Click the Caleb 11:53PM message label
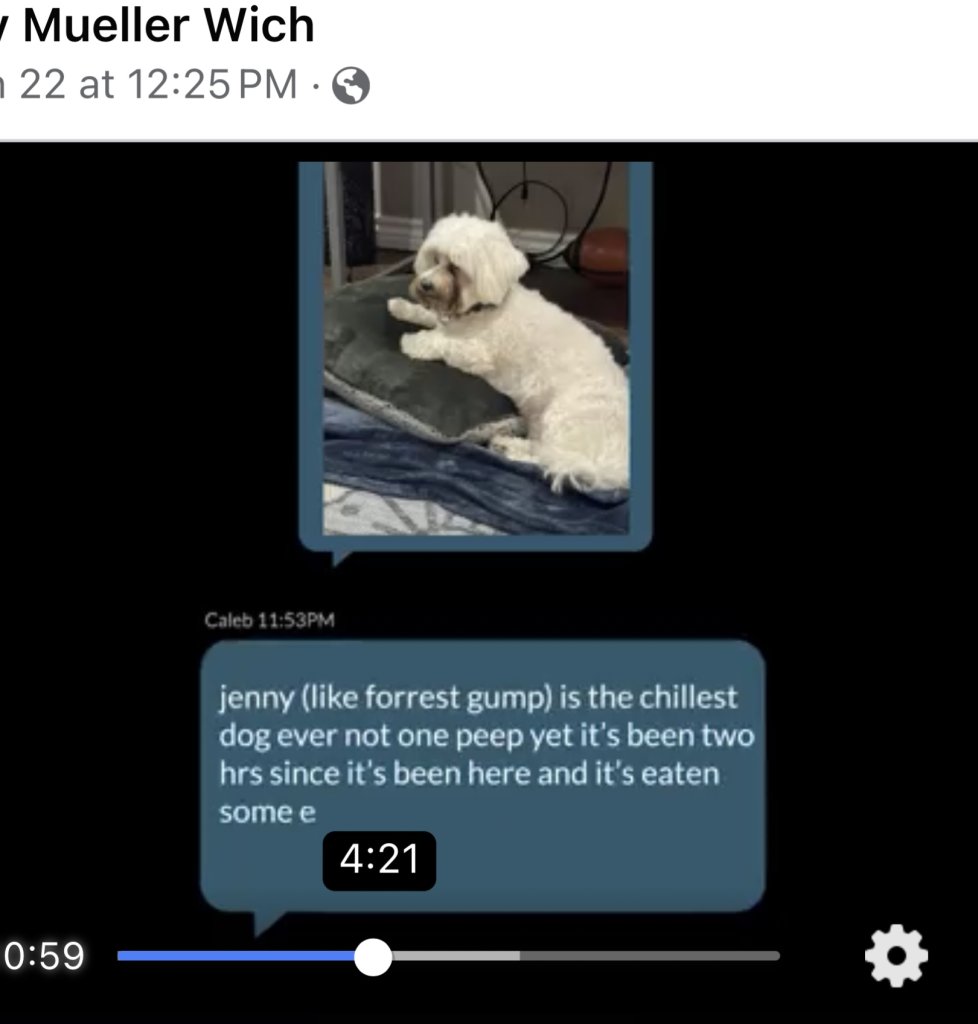This screenshot has height=1024, width=978. pyautogui.click(x=269, y=620)
